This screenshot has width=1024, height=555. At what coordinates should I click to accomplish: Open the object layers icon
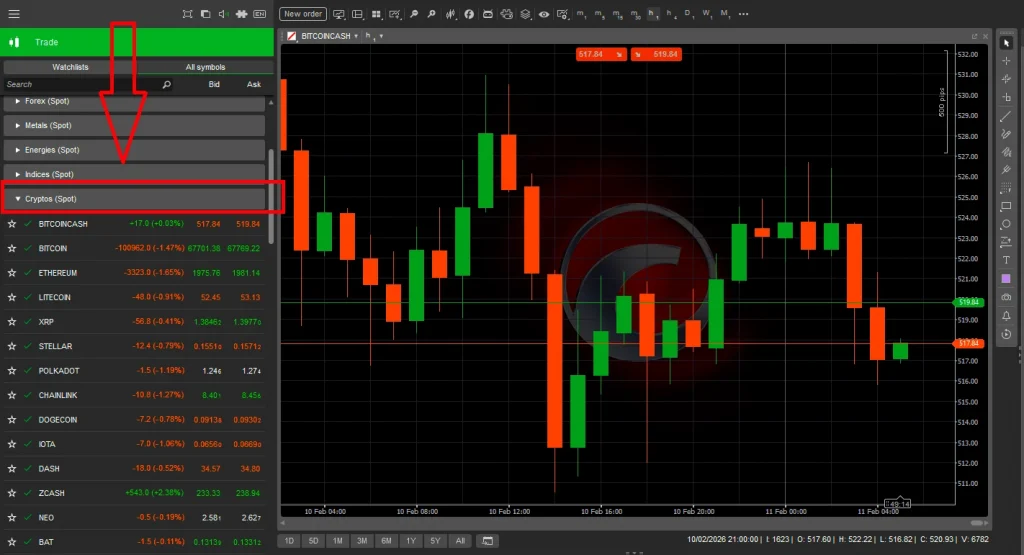525,14
